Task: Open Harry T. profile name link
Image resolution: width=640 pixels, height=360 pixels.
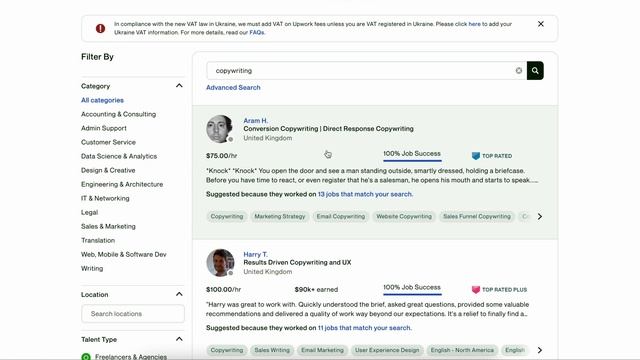Action: [x=256, y=255]
